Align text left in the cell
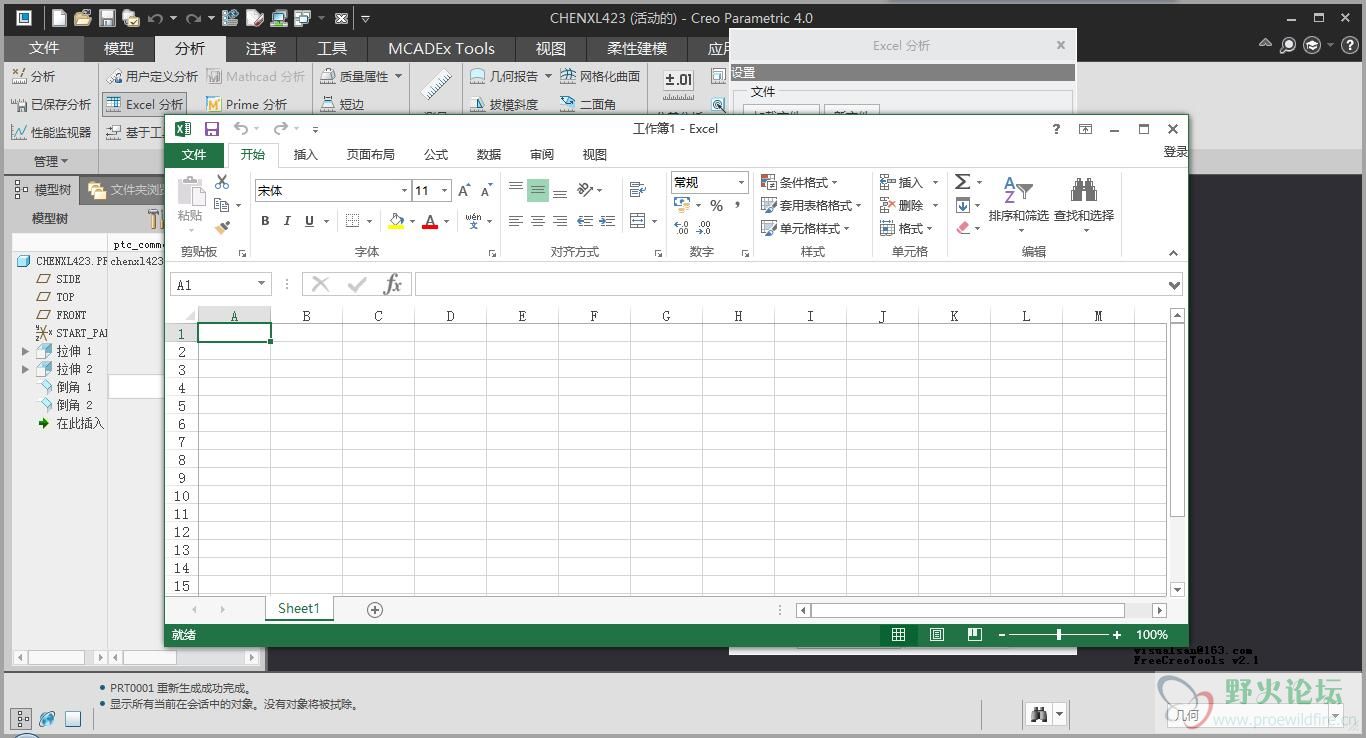Viewport: 1366px width, 738px height. pos(516,221)
